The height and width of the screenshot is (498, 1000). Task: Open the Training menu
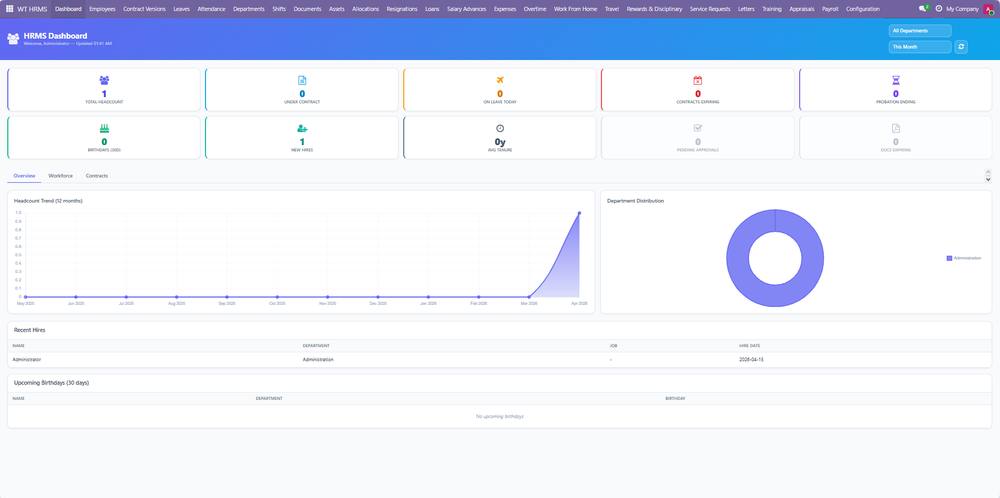772,9
